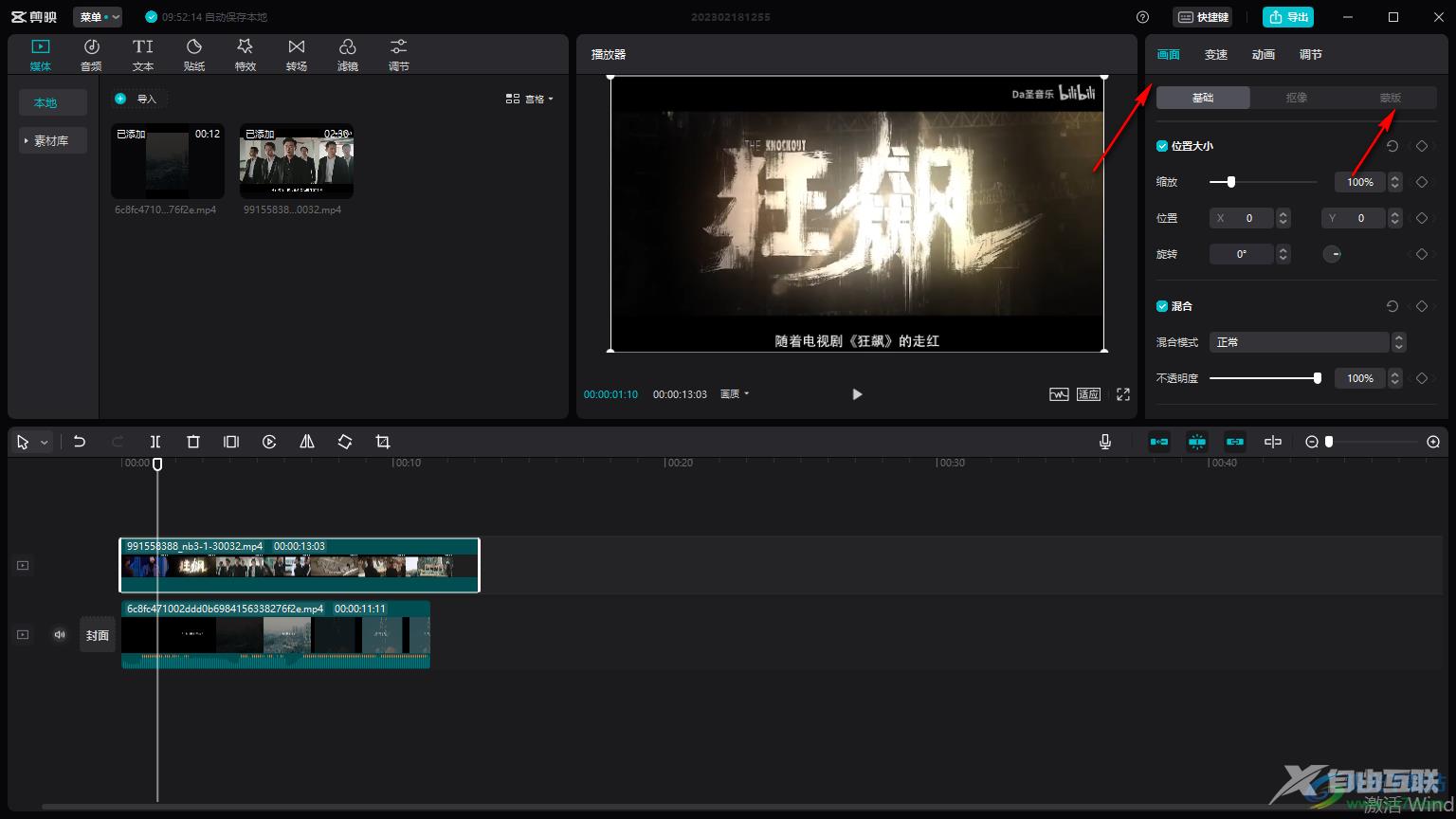This screenshot has width=1456, height=819.
Task: Click the 封面 cover button
Action: (x=98, y=635)
